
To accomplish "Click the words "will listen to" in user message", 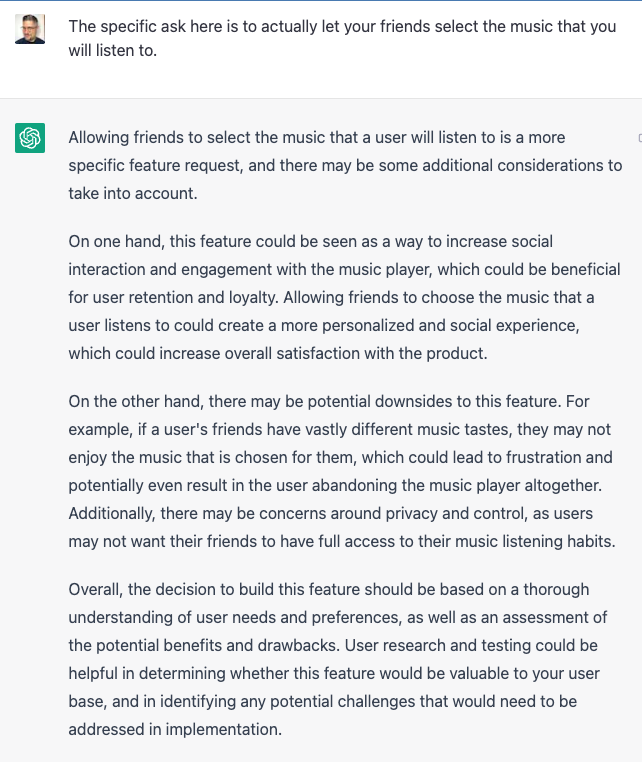I will (111, 51).
